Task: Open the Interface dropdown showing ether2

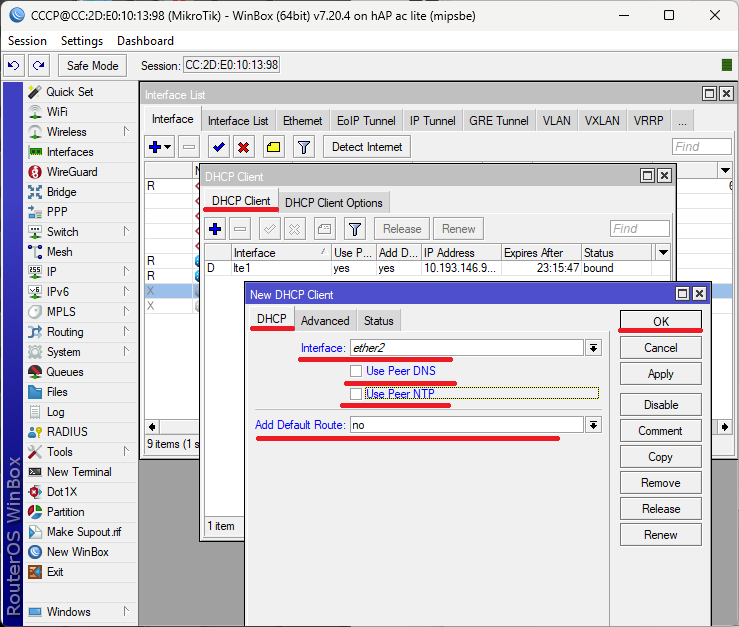Action: point(593,348)
